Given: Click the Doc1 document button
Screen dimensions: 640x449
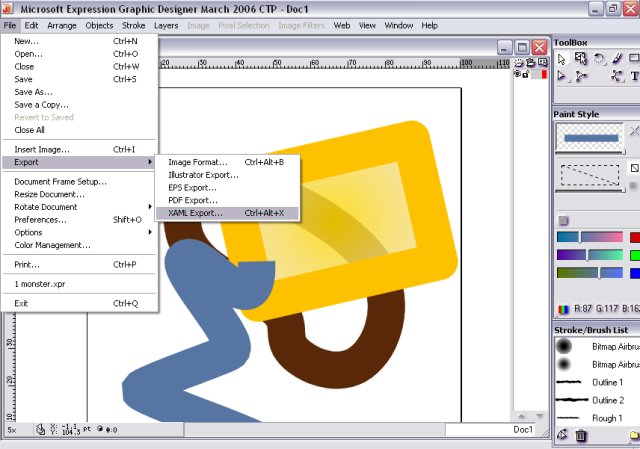Looking at the screenshot, I should click(523, 430).
